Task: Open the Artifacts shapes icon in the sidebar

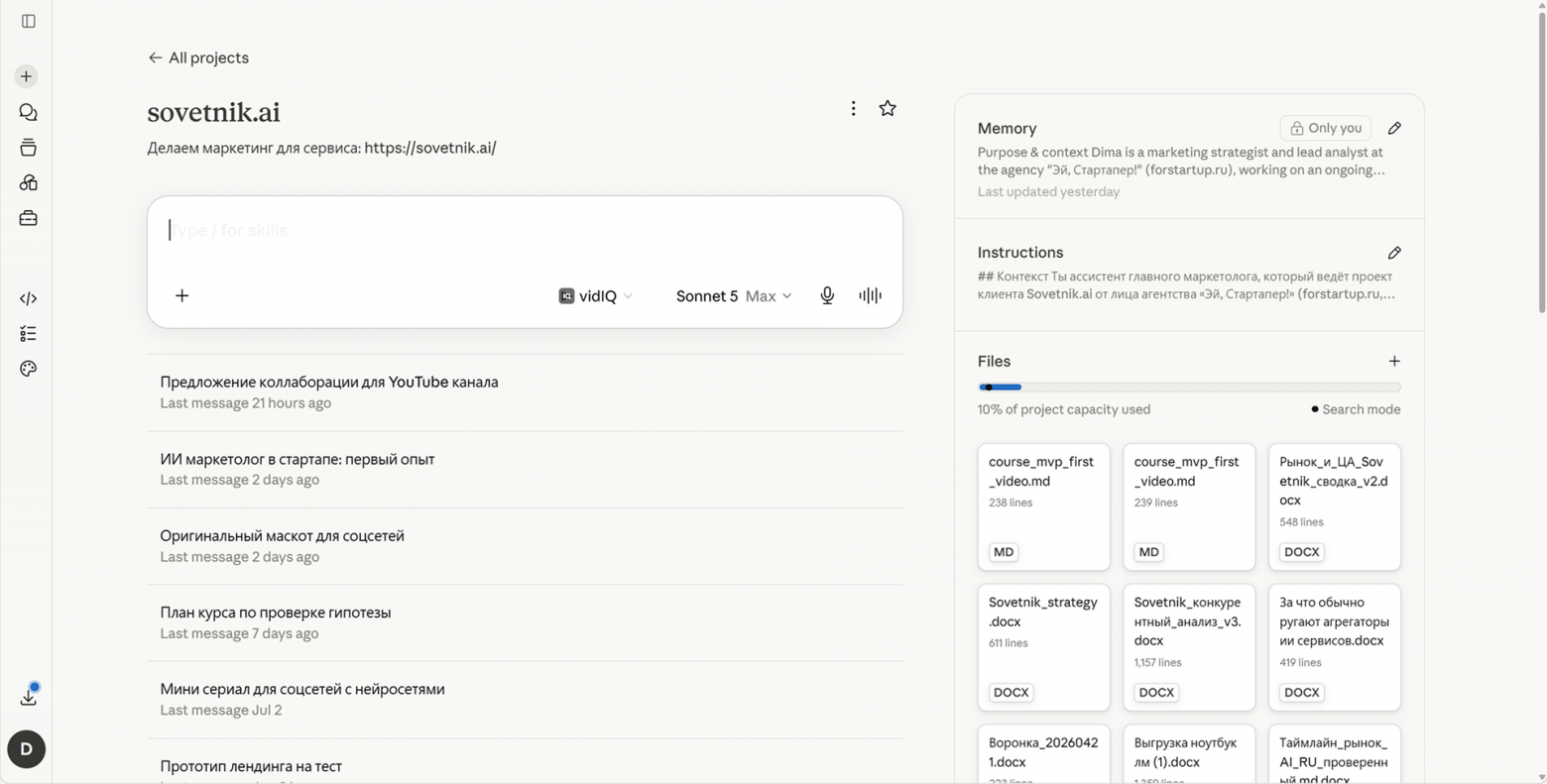Action: [28, 182]
